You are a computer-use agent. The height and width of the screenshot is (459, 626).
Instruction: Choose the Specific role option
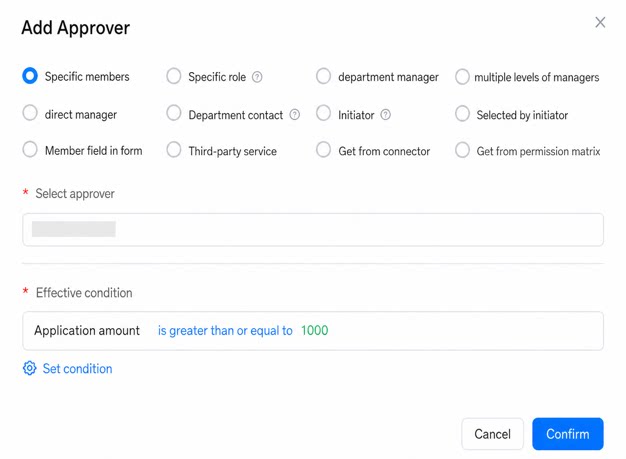174,76
